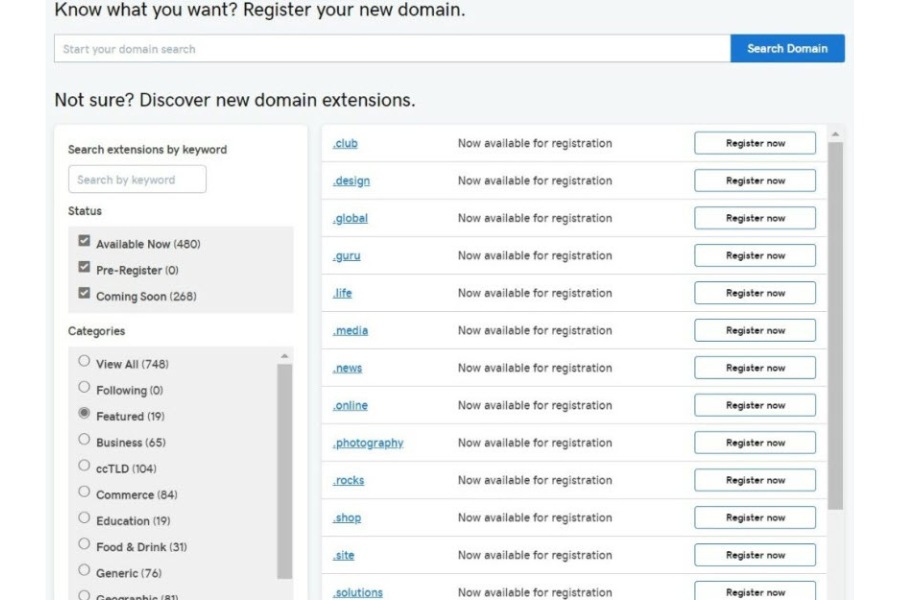
Task: Open the .online extension link
Action: click(350, 405)
